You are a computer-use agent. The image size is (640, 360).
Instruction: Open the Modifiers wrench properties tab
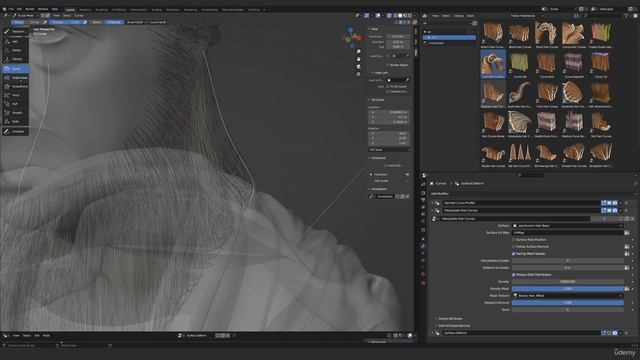(423, 246)
